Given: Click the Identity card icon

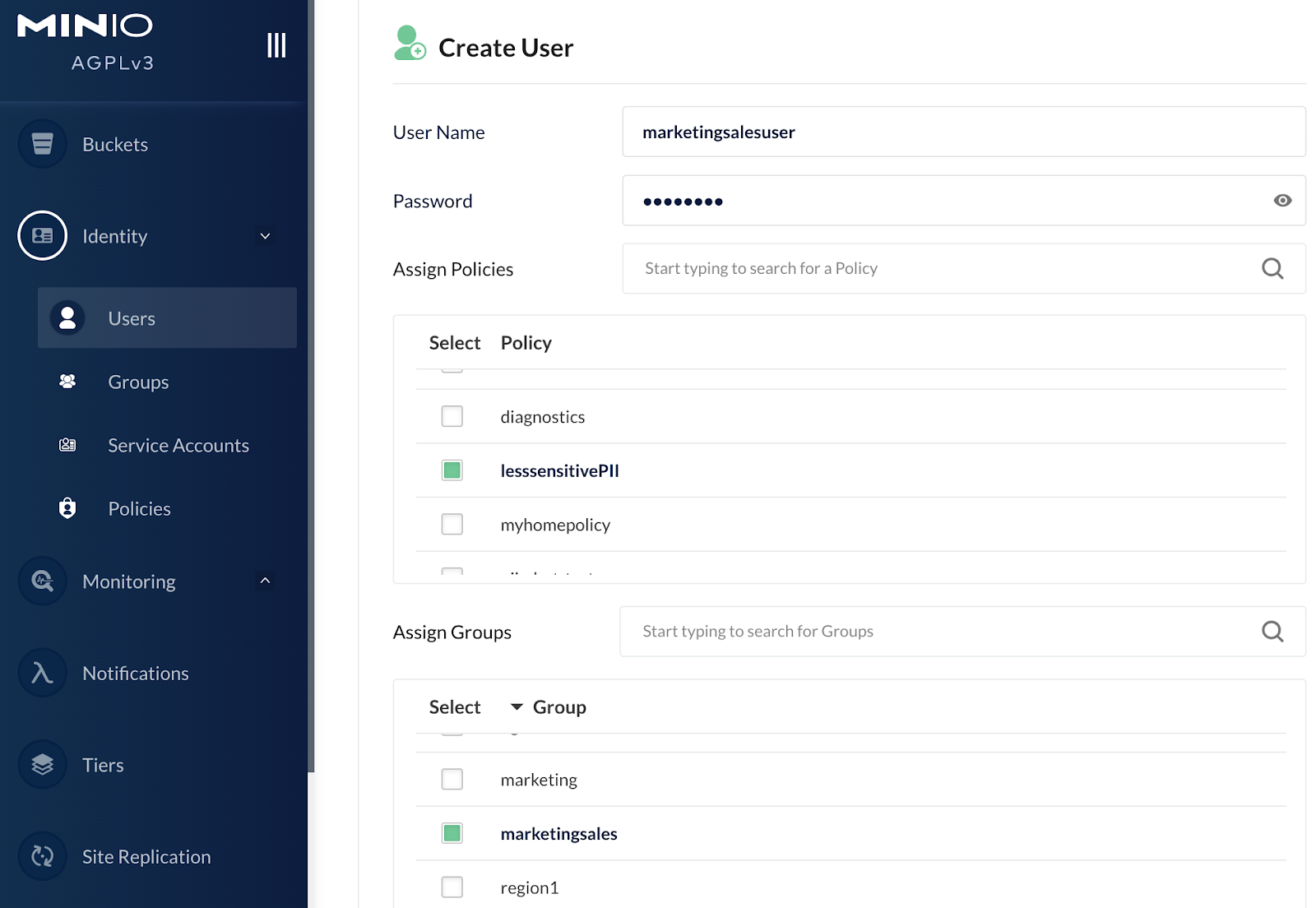Looking at the screenshot, I should [x=42, y=236].
